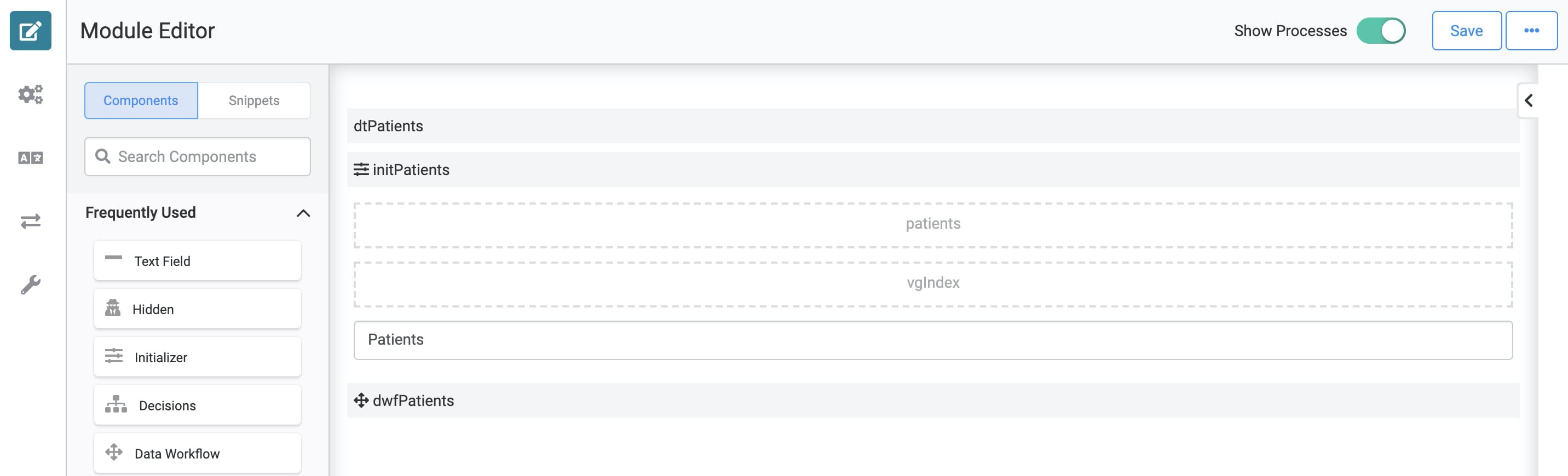Image resolution: width=1568 pixels, height=476 pixels.
Task: Select the Text Field component
Action: click(197, 260)
